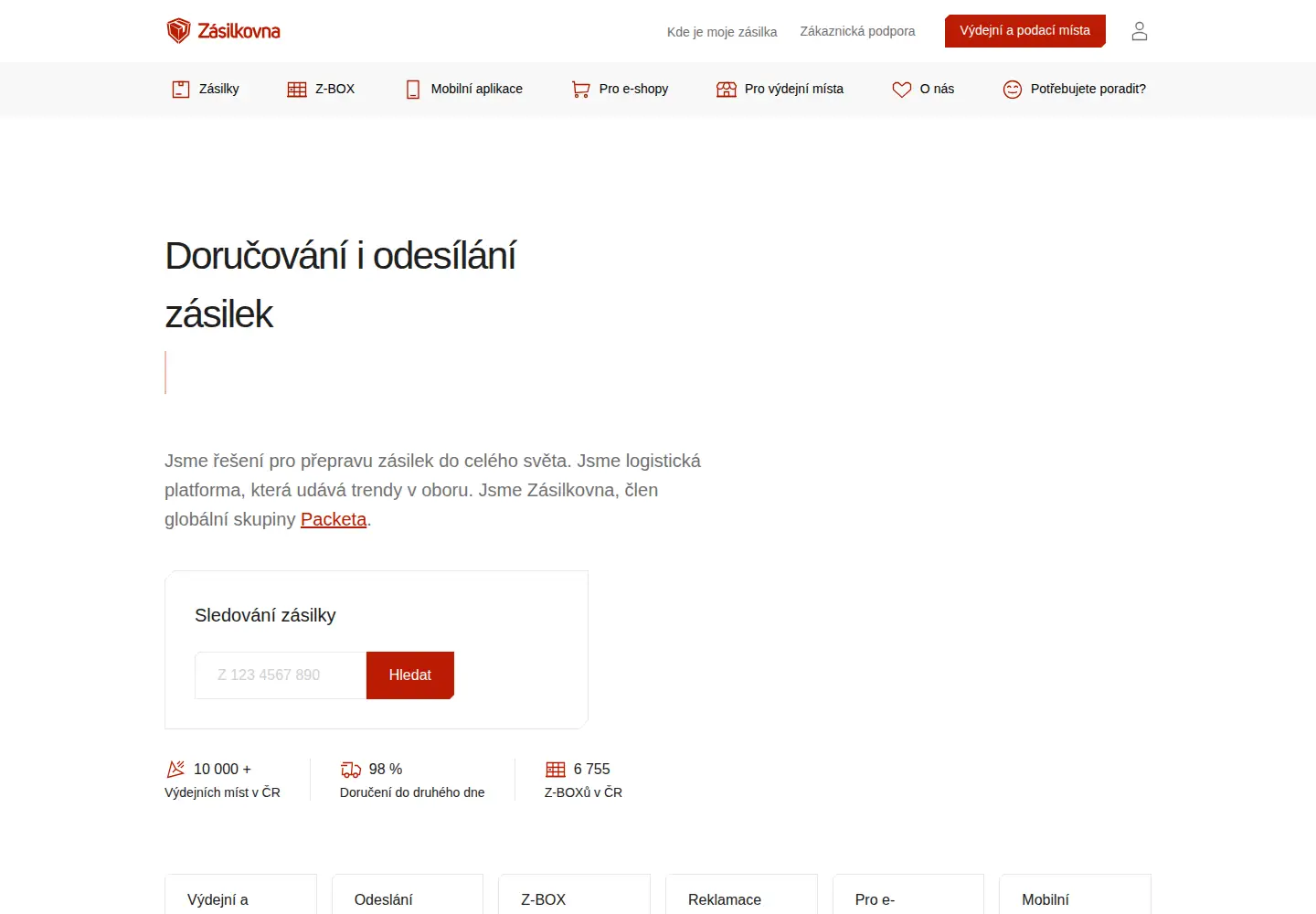
Task: Click the store icon beside Pro výdejní místa
Action: (727, 89)
